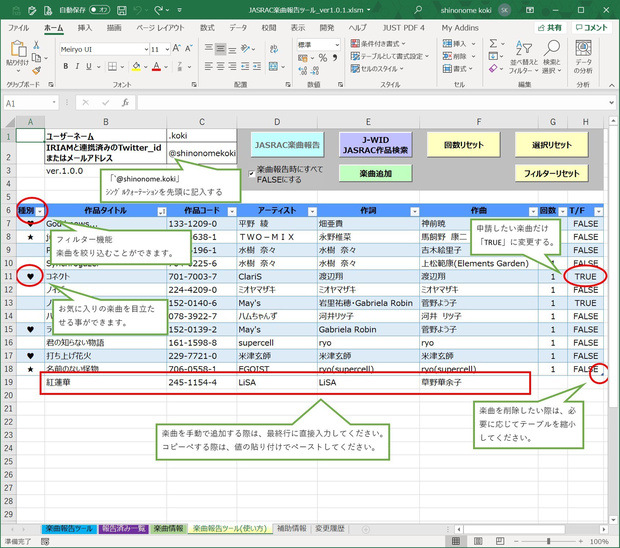620x548 pixels.
Task: Apply bold formatting with B button
Action: (66, 66)
